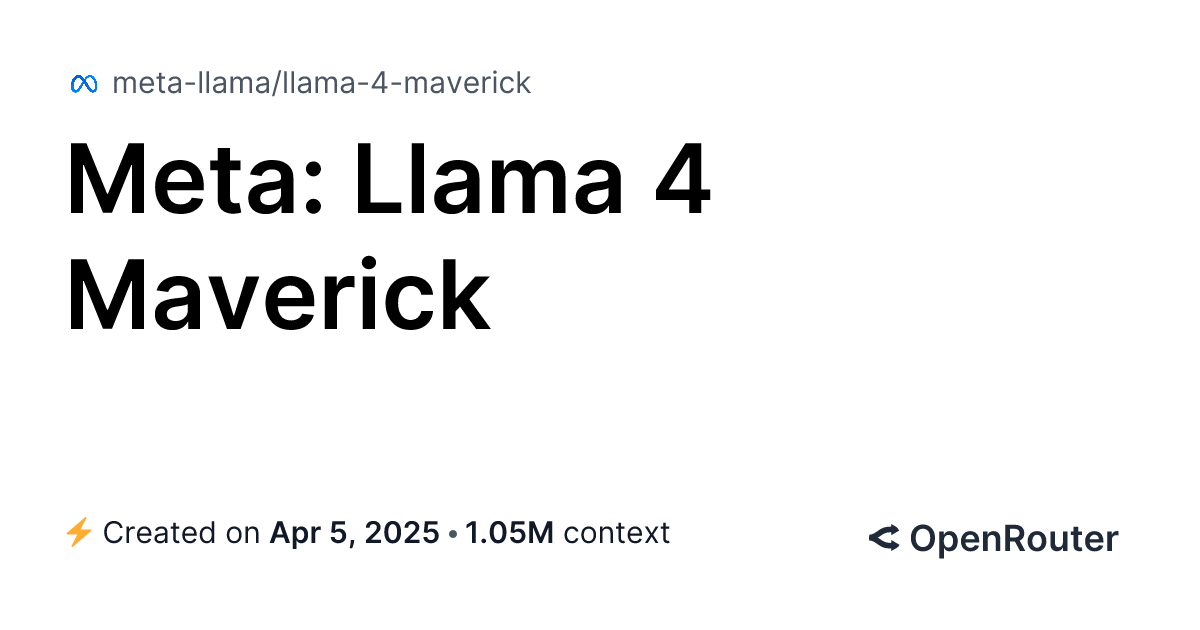The width and height of the screenshot is (1200, 630).
Task: Open the meta-llama/llama-4-maverick model slug
Action: point(321,83)
